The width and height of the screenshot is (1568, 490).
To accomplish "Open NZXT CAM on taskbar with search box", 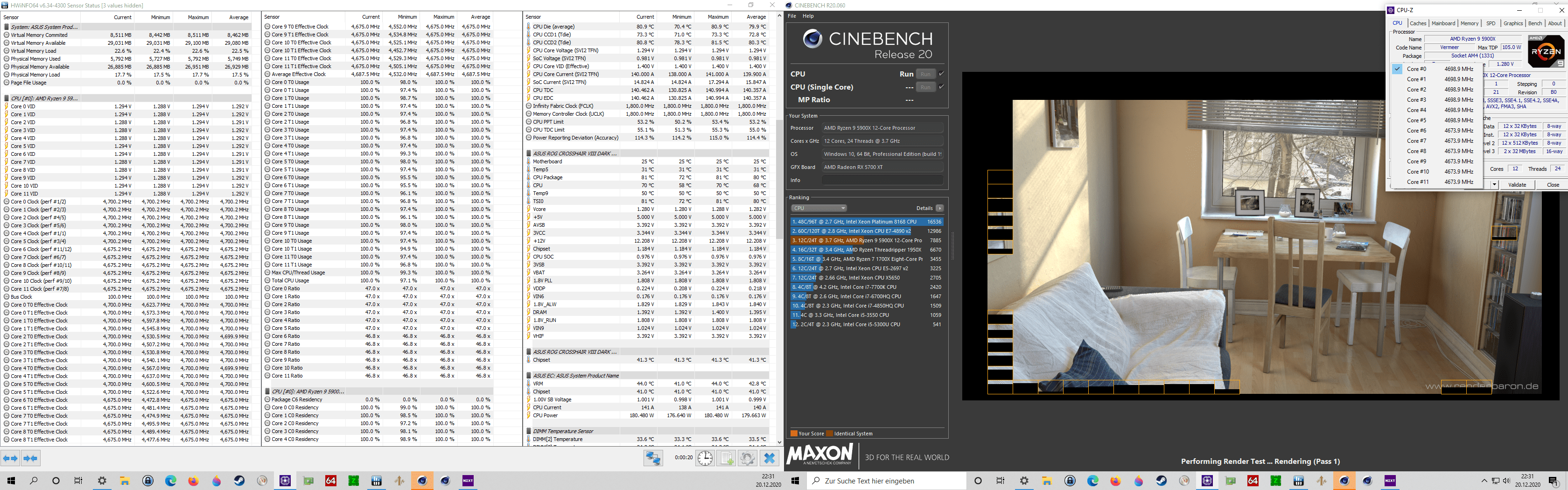I will tap(1390, 481).
